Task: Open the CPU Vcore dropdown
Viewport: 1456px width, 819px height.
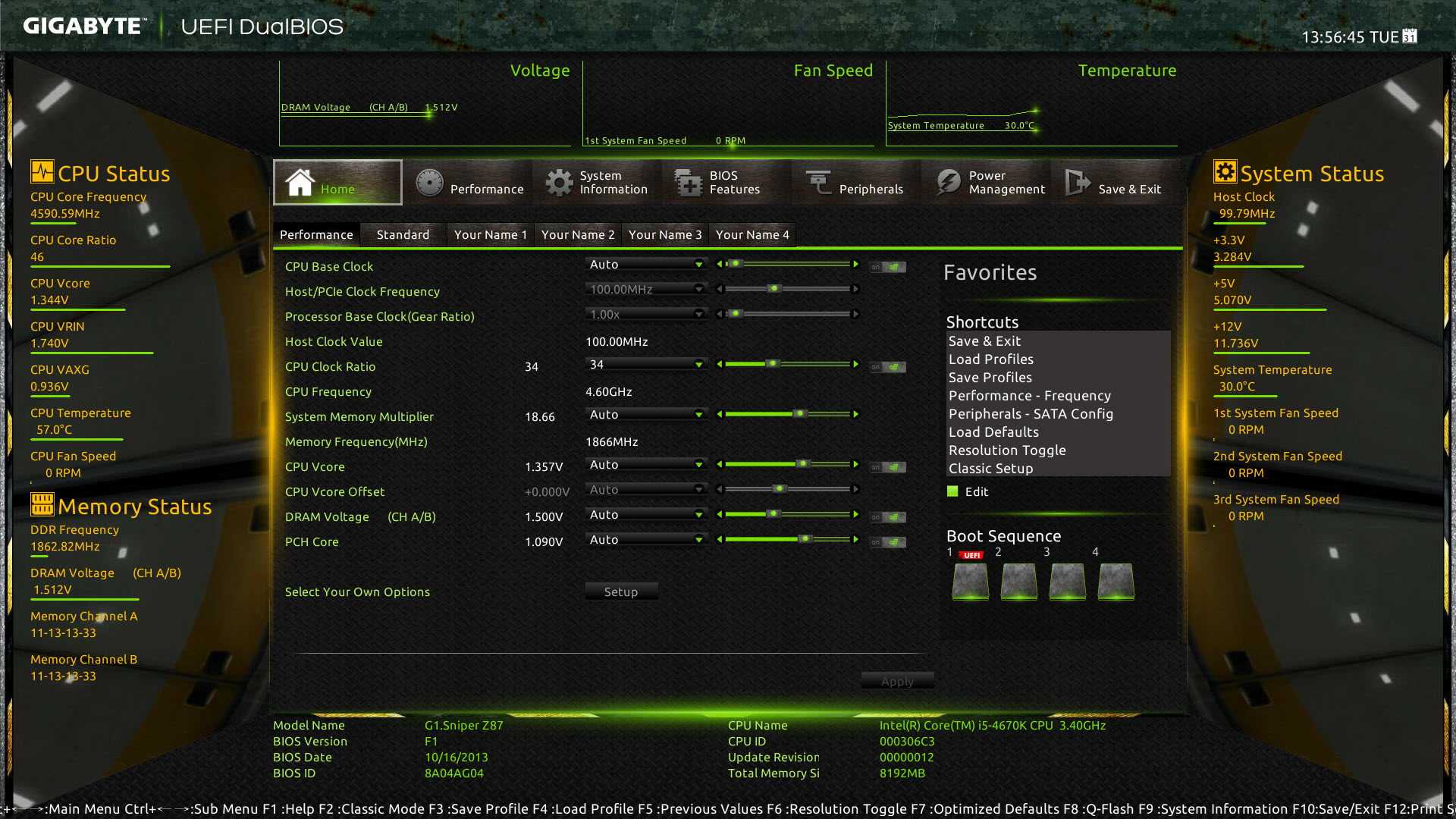Action: coord(646,464)
